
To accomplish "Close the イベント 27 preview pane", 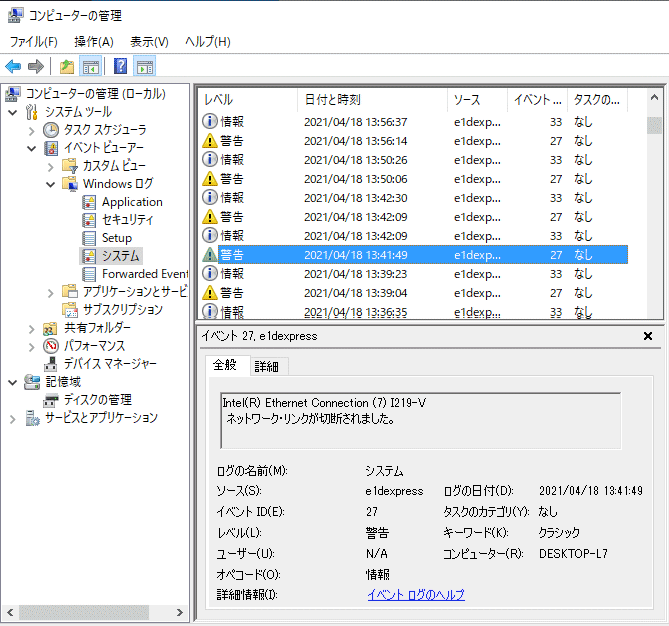I will [x=647, y=337].
